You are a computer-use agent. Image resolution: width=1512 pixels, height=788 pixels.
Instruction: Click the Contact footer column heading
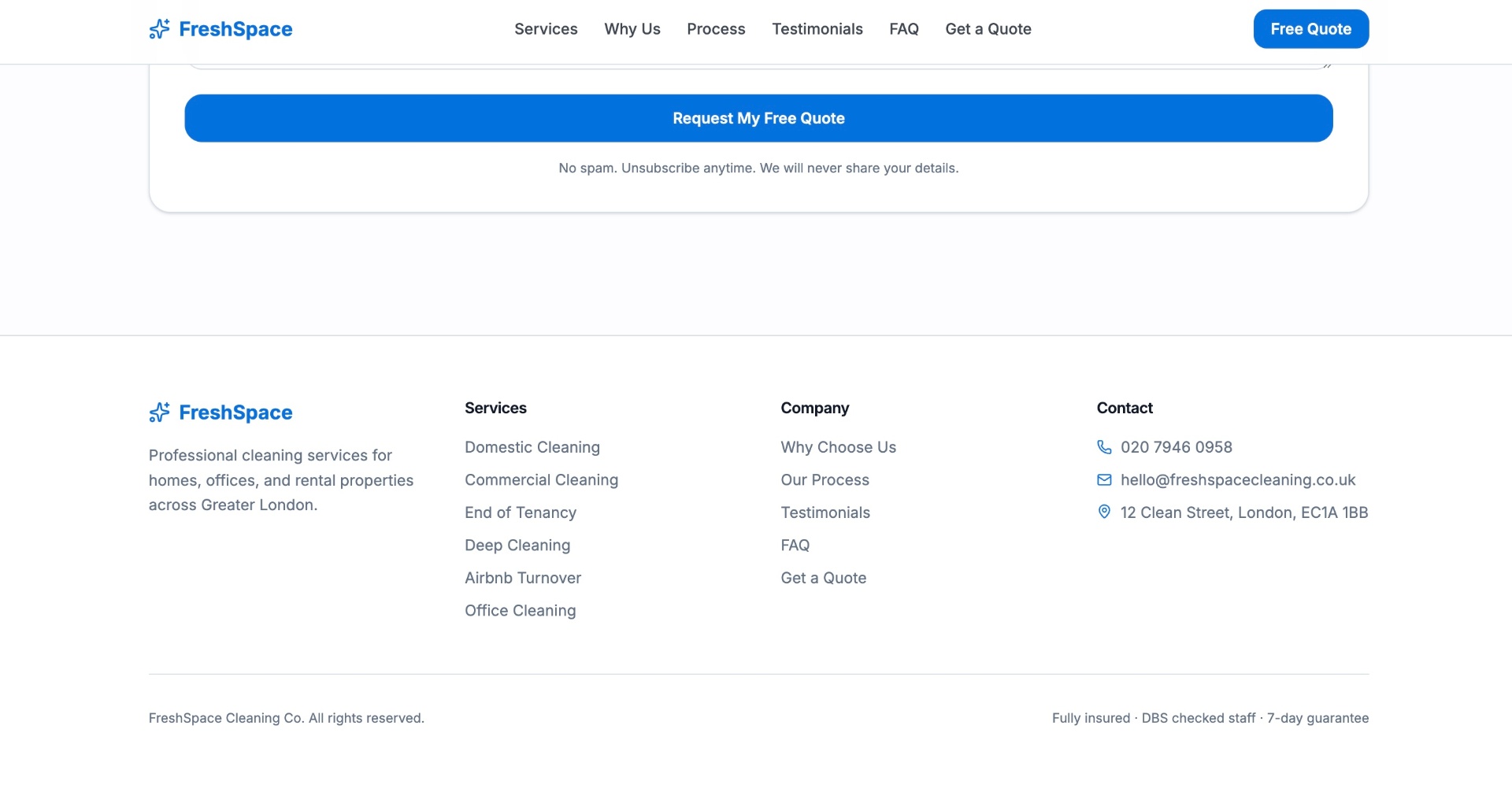point(1125,408)
